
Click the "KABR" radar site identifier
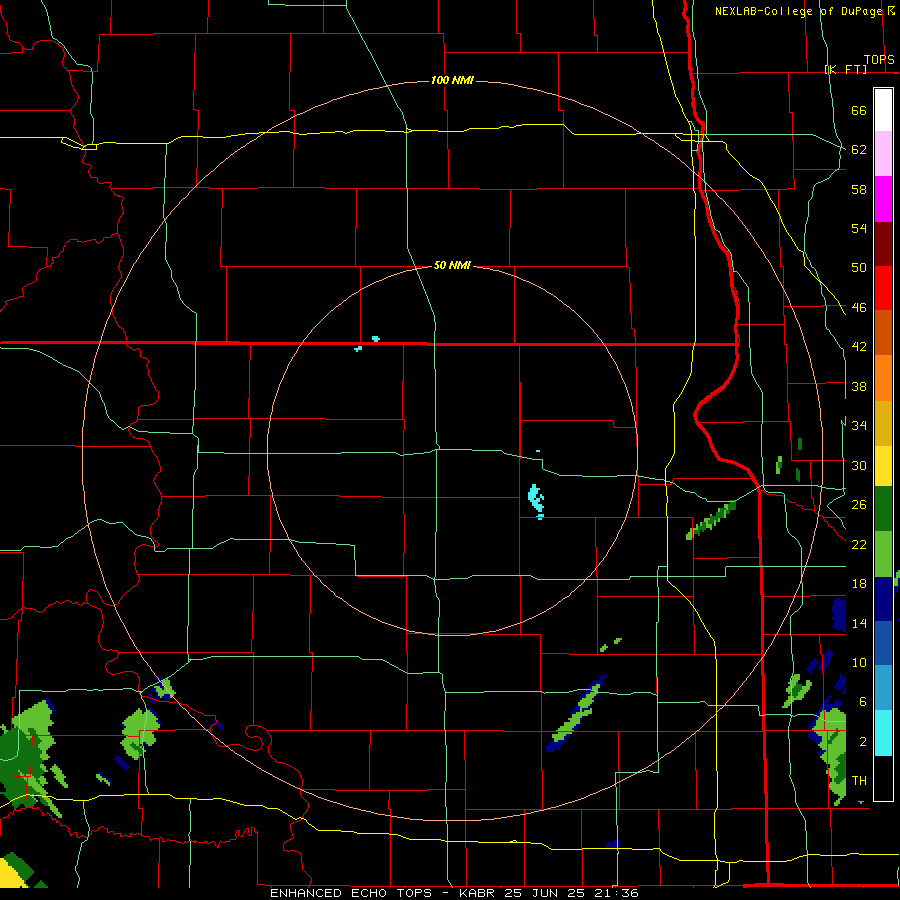pos(479,893)
